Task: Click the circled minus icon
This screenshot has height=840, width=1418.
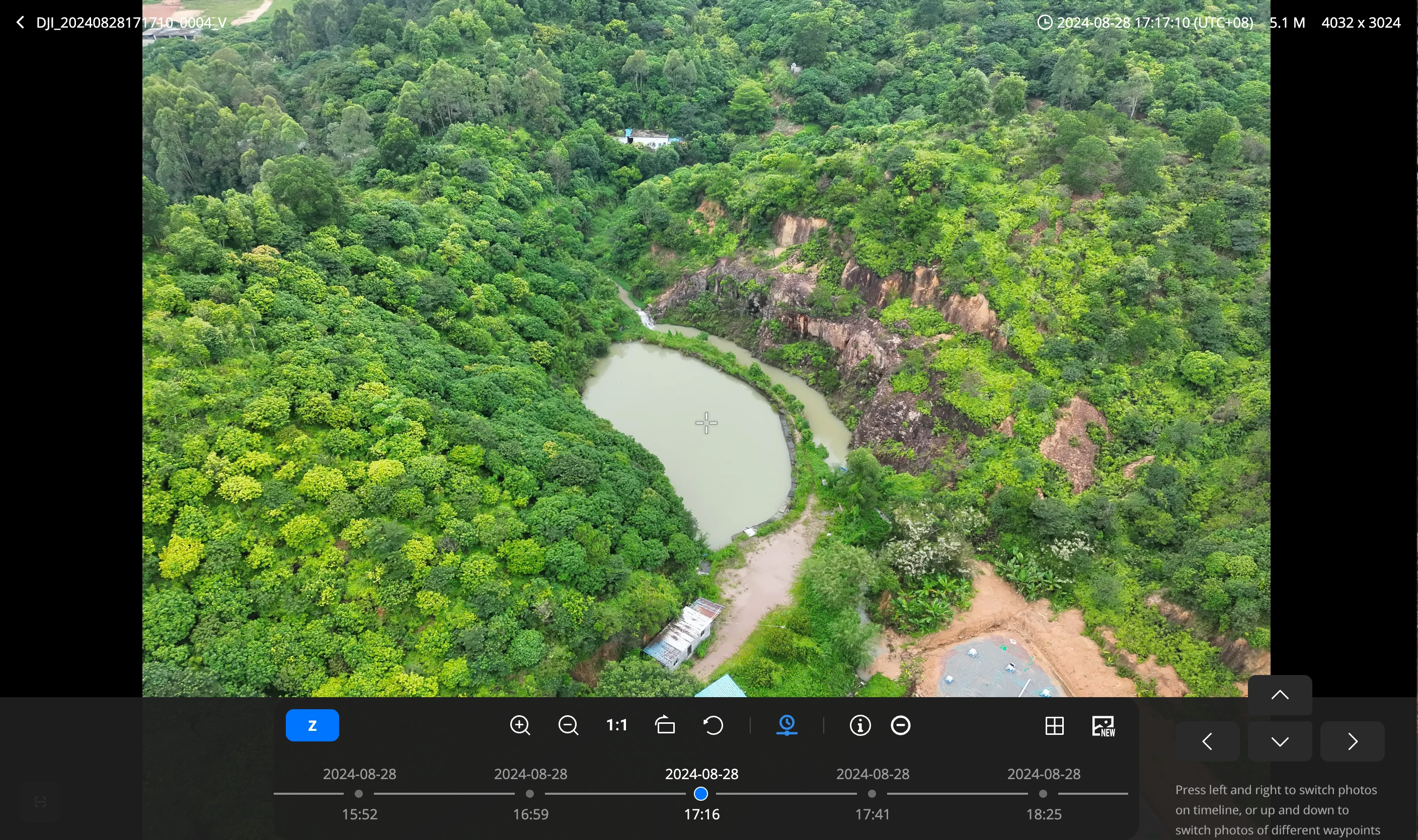Action: click(x=901, y=725)
